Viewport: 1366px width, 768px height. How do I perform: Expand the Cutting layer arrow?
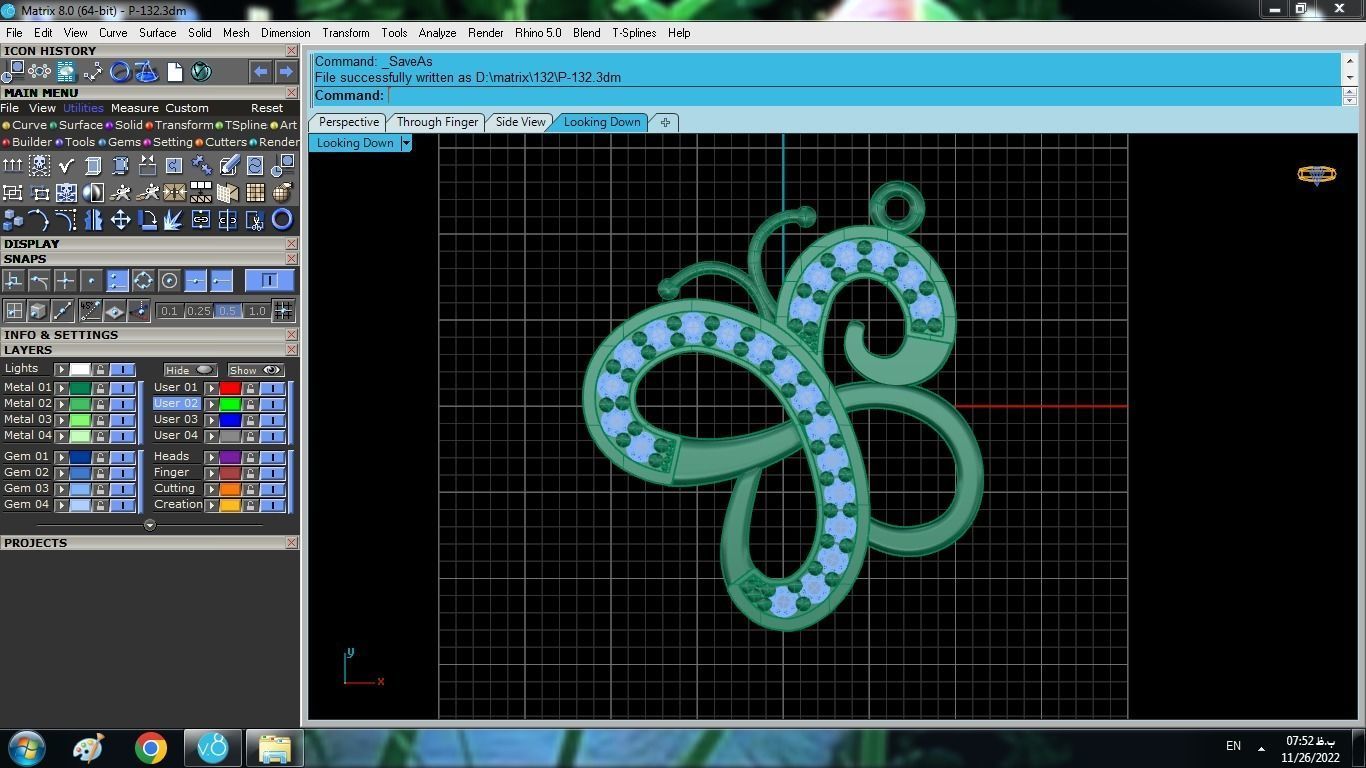pos(211,489)
